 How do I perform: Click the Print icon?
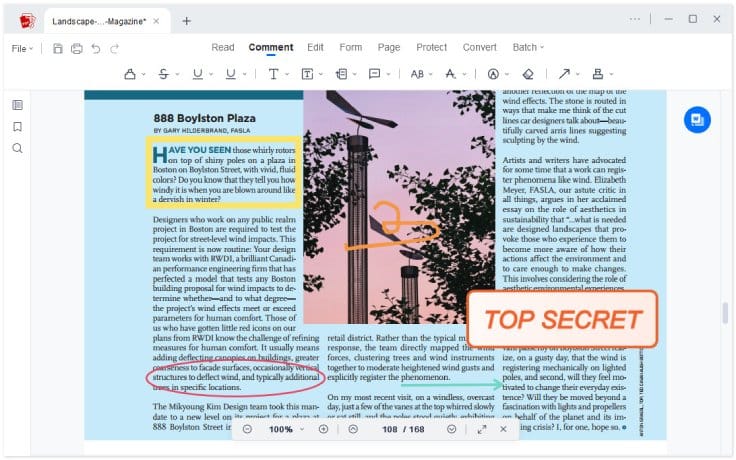(x=77, y=48)
